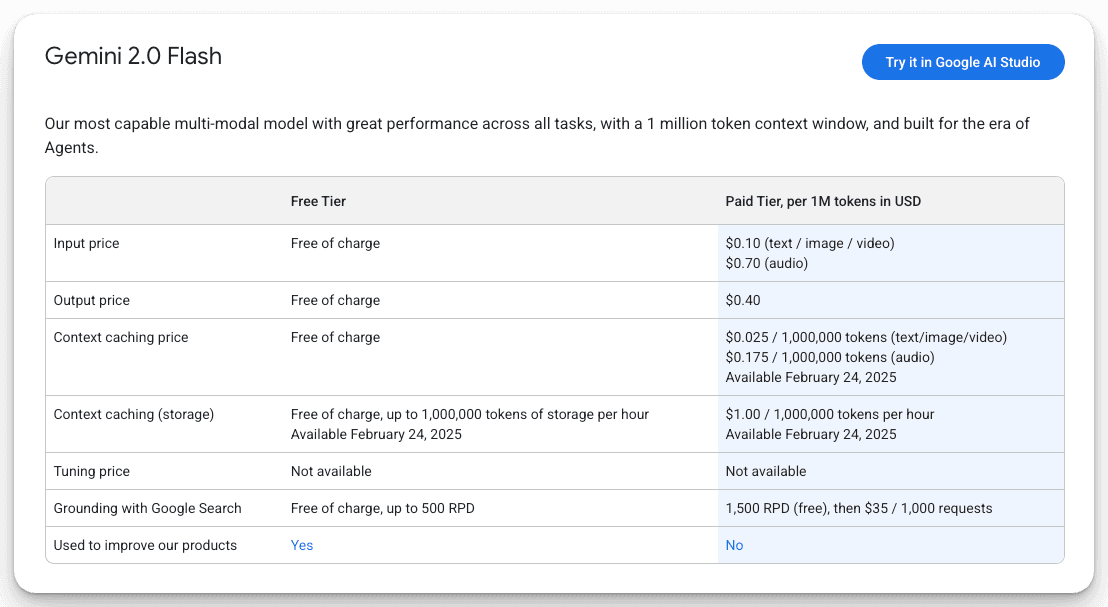This screenshot has height=607, width=1108.
Task: Open the No link in Paid Tier column
Action: point(734,545)
